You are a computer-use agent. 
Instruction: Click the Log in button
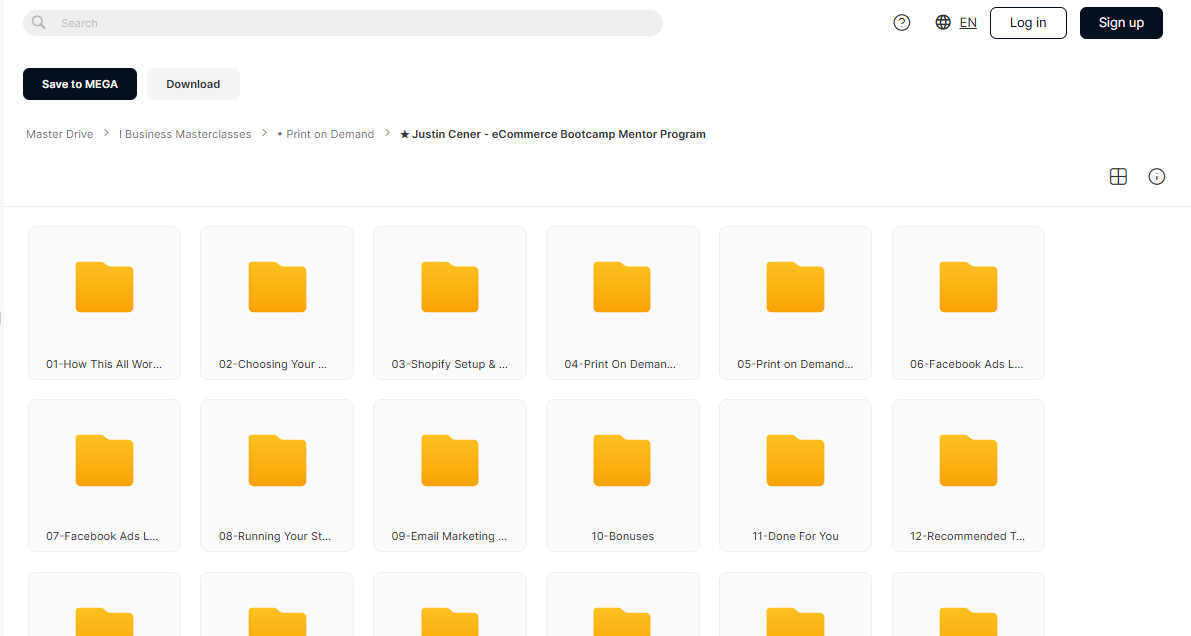[x=1028, y=23]
